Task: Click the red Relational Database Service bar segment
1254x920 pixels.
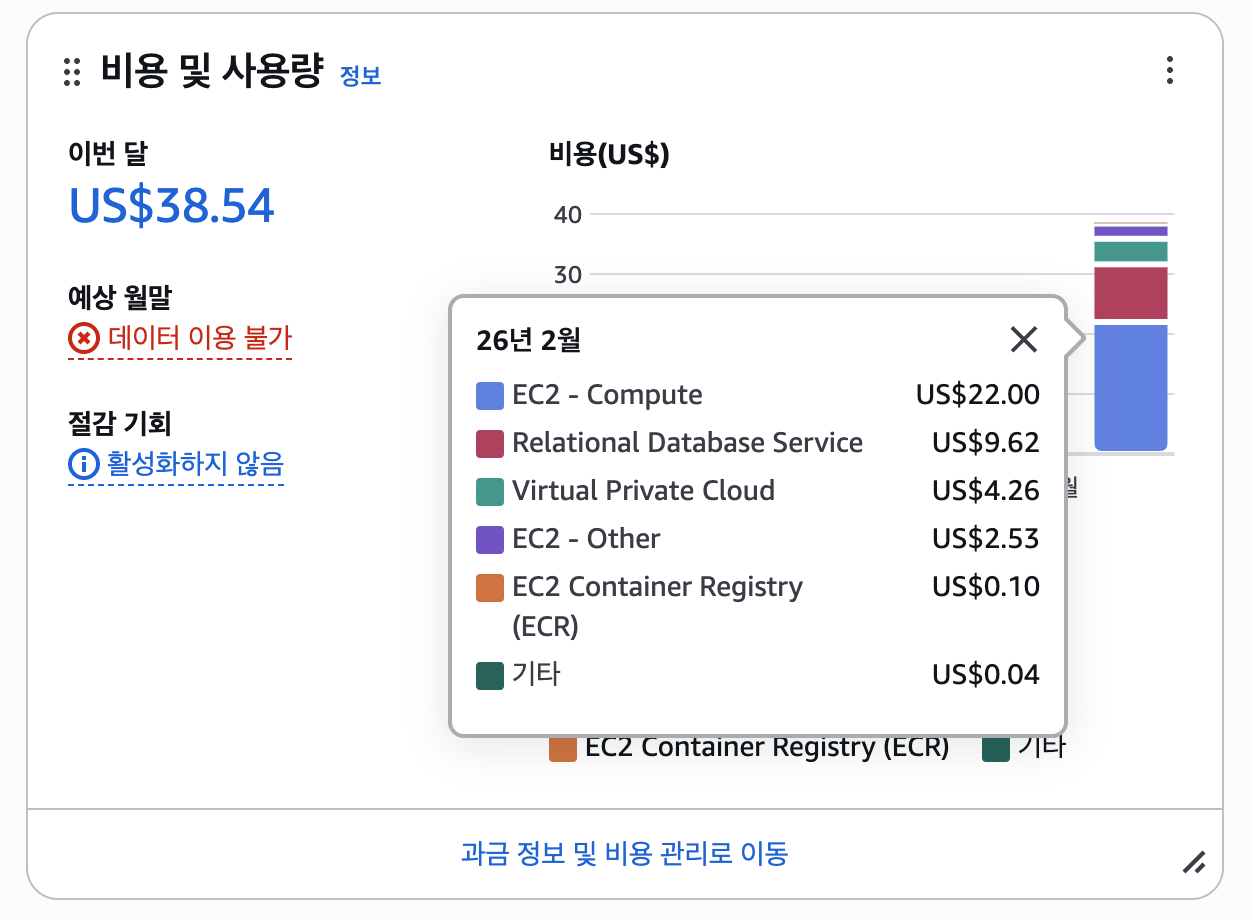Action: click(x=1131, y=293)
